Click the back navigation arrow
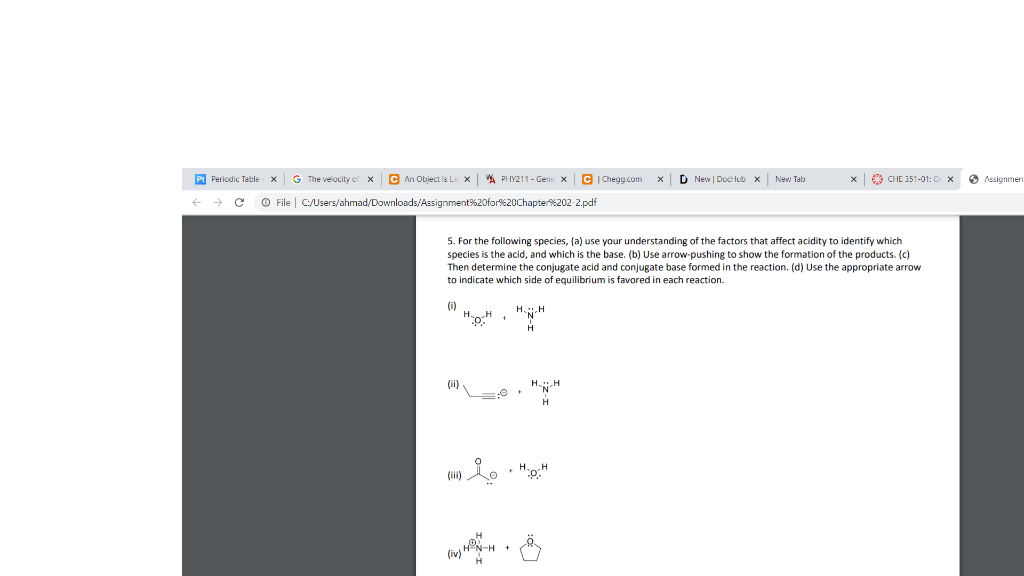This screenshot has width=1024, height=576. [196, 202]
